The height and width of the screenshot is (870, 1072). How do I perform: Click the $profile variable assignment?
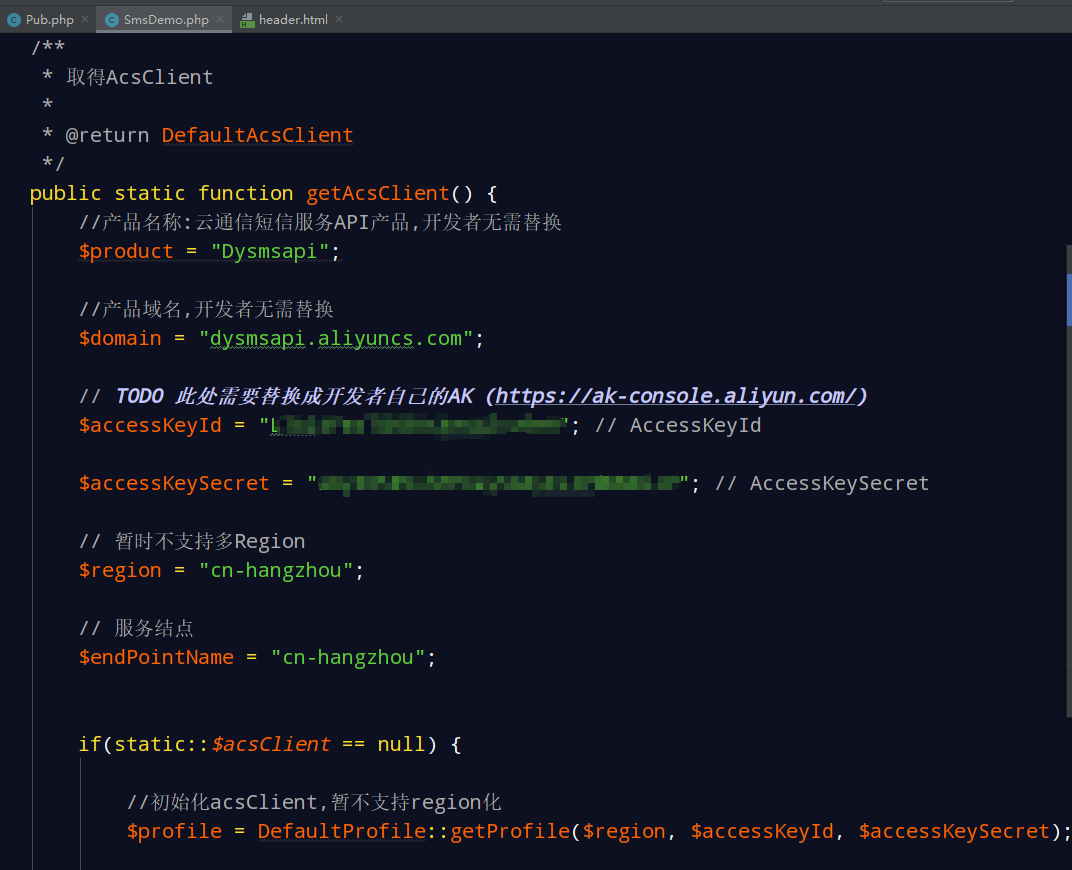(x=174, y=831)
